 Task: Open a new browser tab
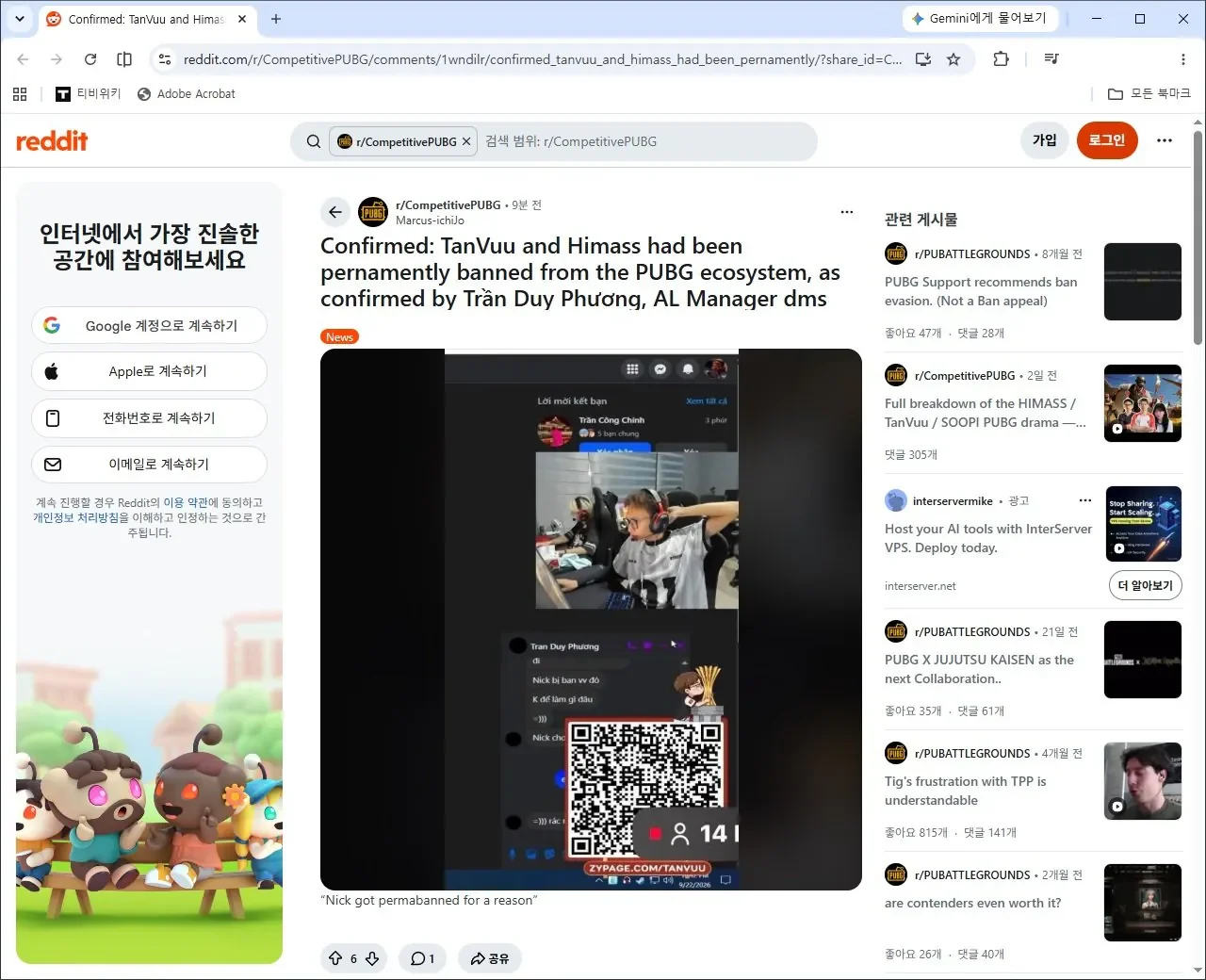coord(276,19)
